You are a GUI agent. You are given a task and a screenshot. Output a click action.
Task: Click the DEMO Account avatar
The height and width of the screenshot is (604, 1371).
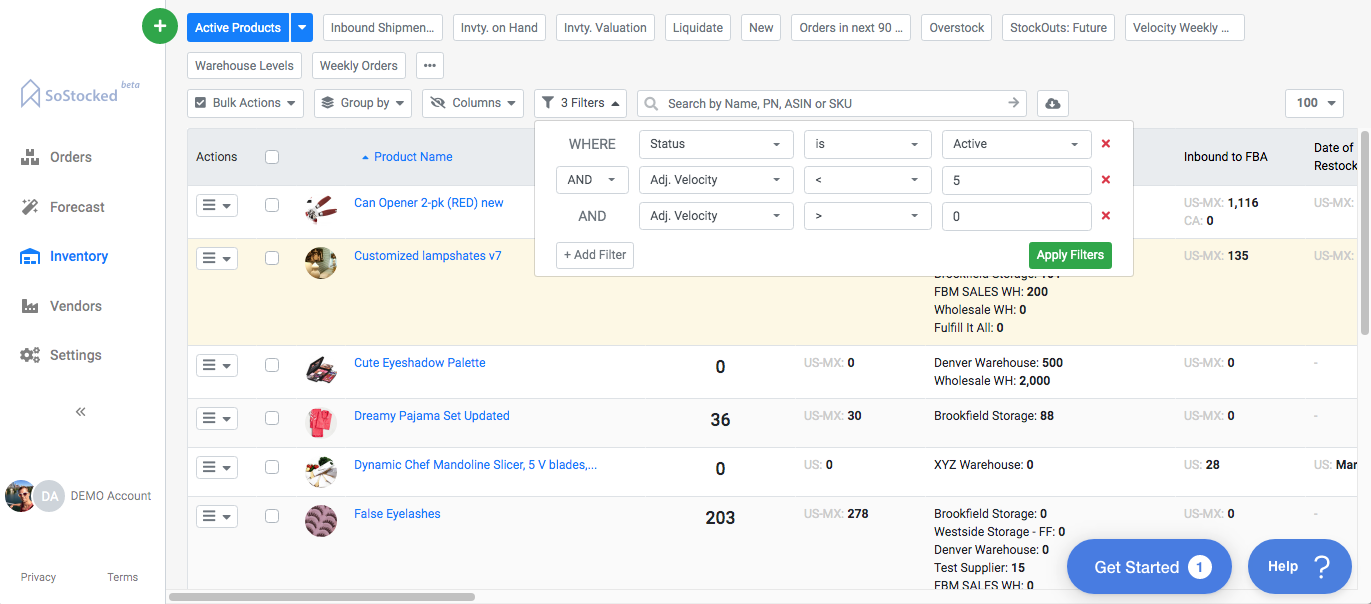pos(50,496)
